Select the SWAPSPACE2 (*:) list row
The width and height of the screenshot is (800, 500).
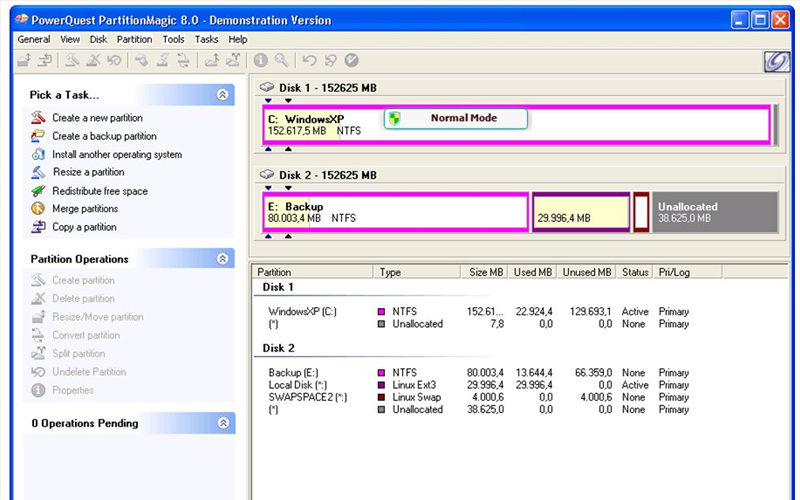point(479,397)
